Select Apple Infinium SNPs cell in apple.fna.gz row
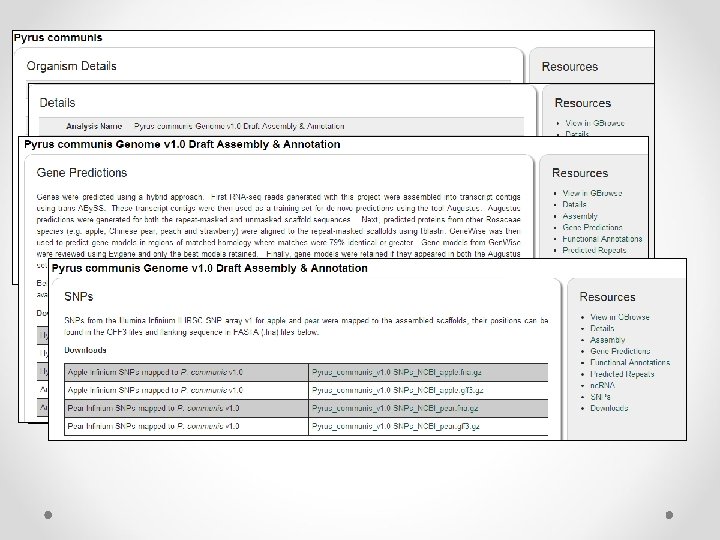The height and width of the screenshot is (540, 720). point(186,372)
